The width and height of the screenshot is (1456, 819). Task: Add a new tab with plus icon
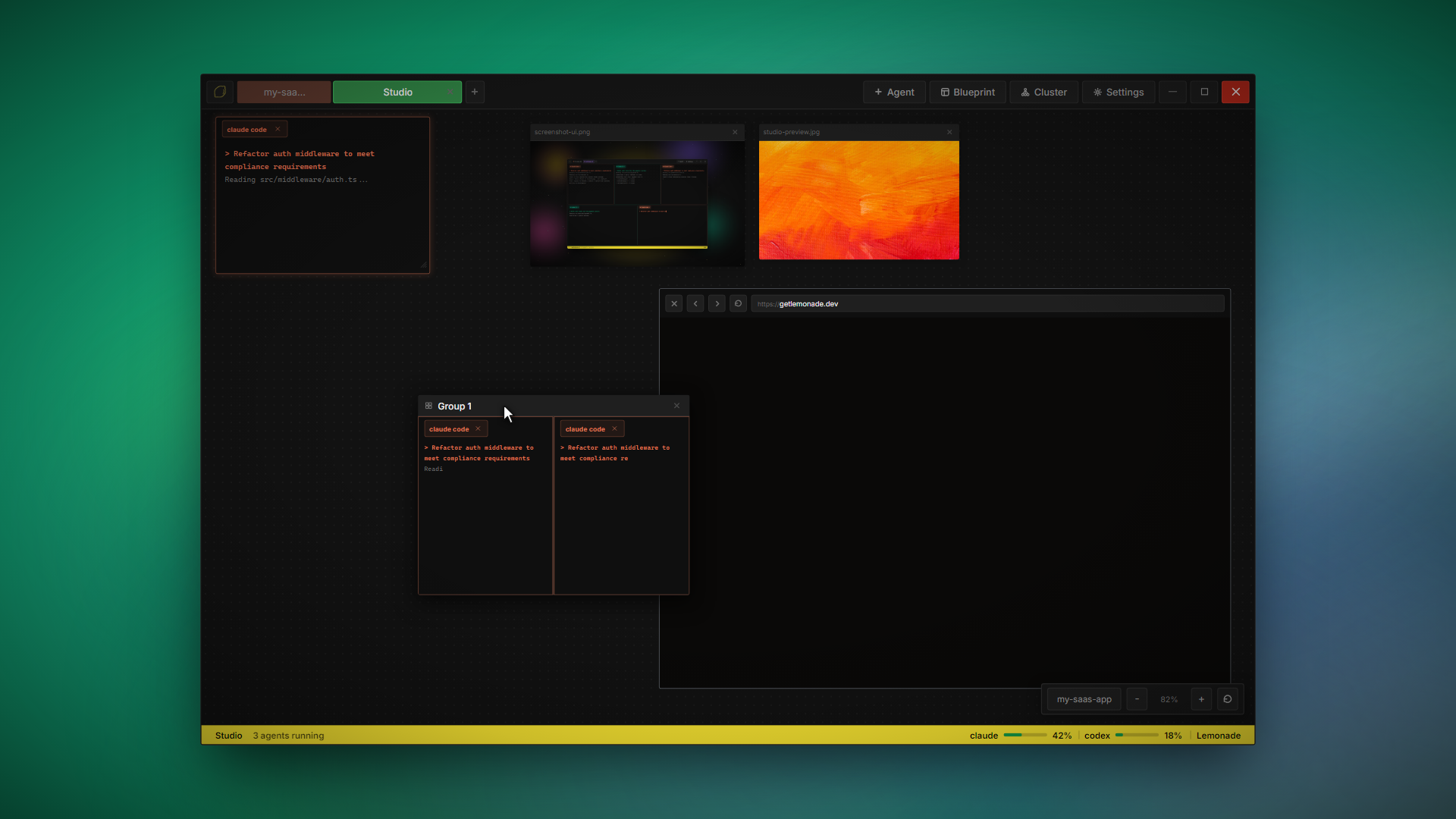click(x=475, y=92)
